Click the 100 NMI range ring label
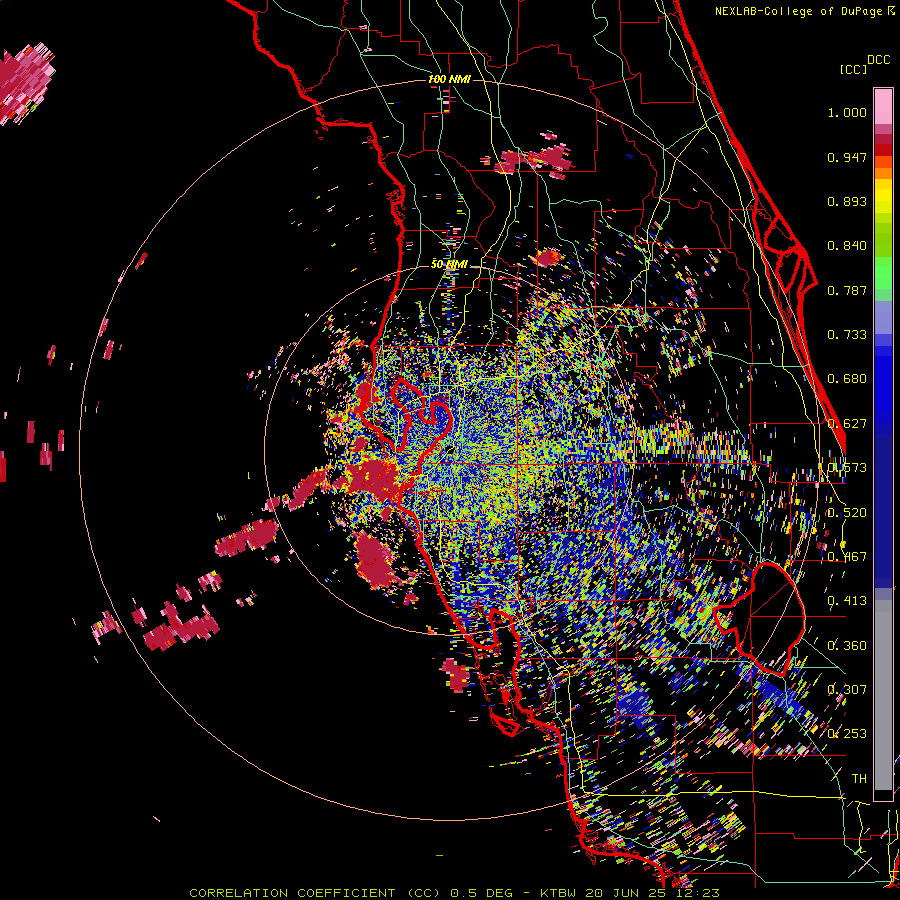Image resolution: width=900 pixels, height=900 pixels. (449, 79)
